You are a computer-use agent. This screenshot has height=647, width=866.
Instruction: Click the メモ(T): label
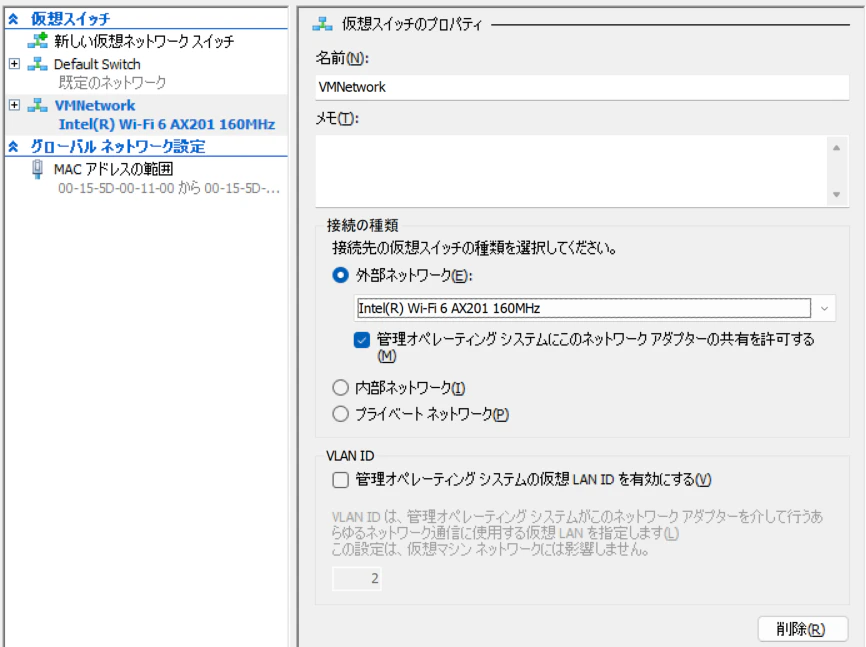(337, 118)
